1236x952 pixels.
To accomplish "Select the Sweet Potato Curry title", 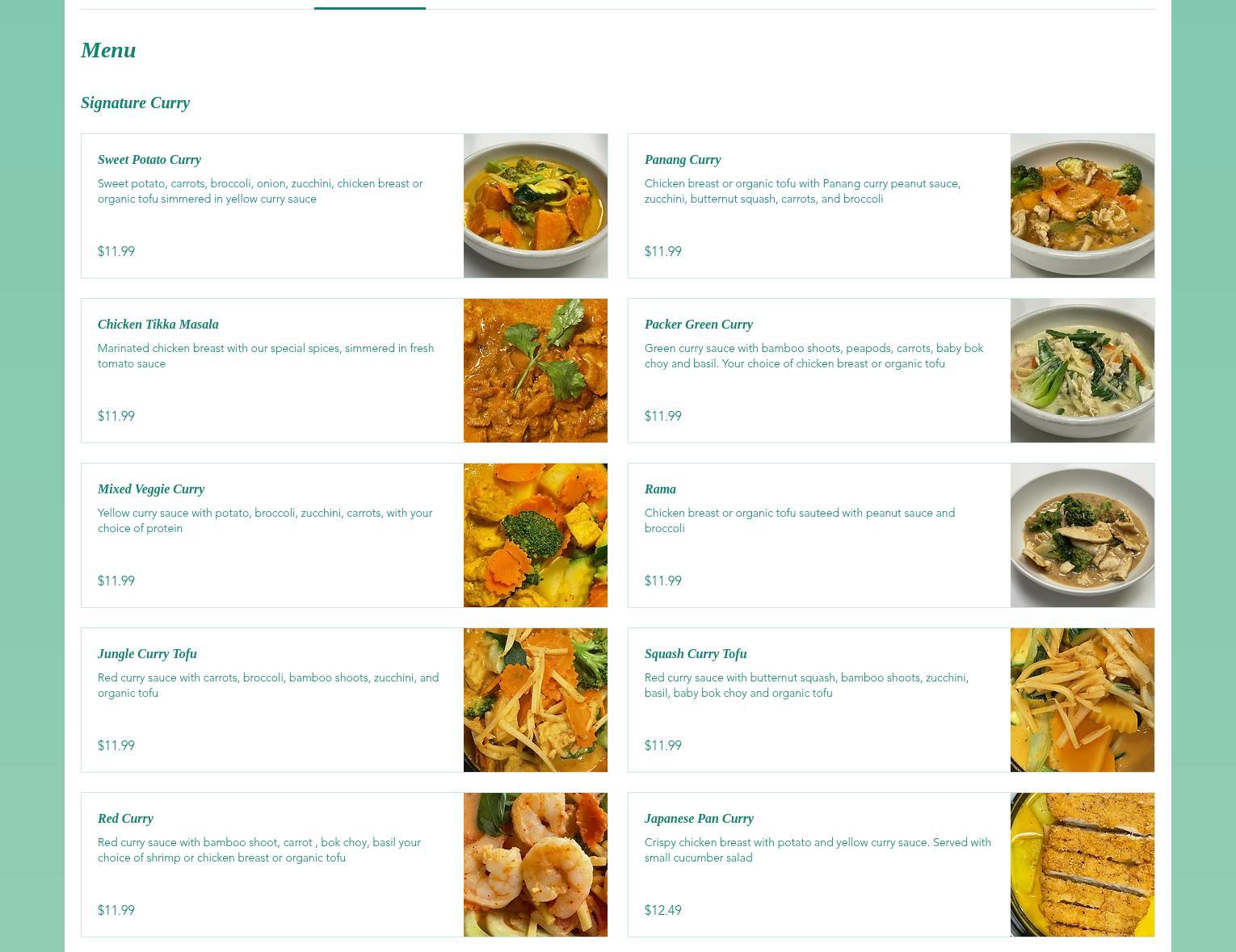I will [x=149, y=160].
